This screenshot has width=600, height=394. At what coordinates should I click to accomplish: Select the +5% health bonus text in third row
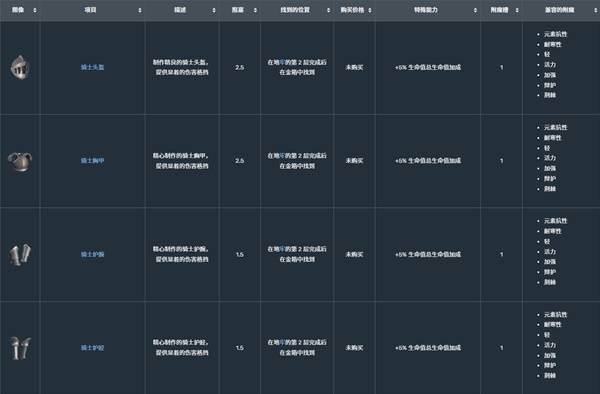coord(428,254)
